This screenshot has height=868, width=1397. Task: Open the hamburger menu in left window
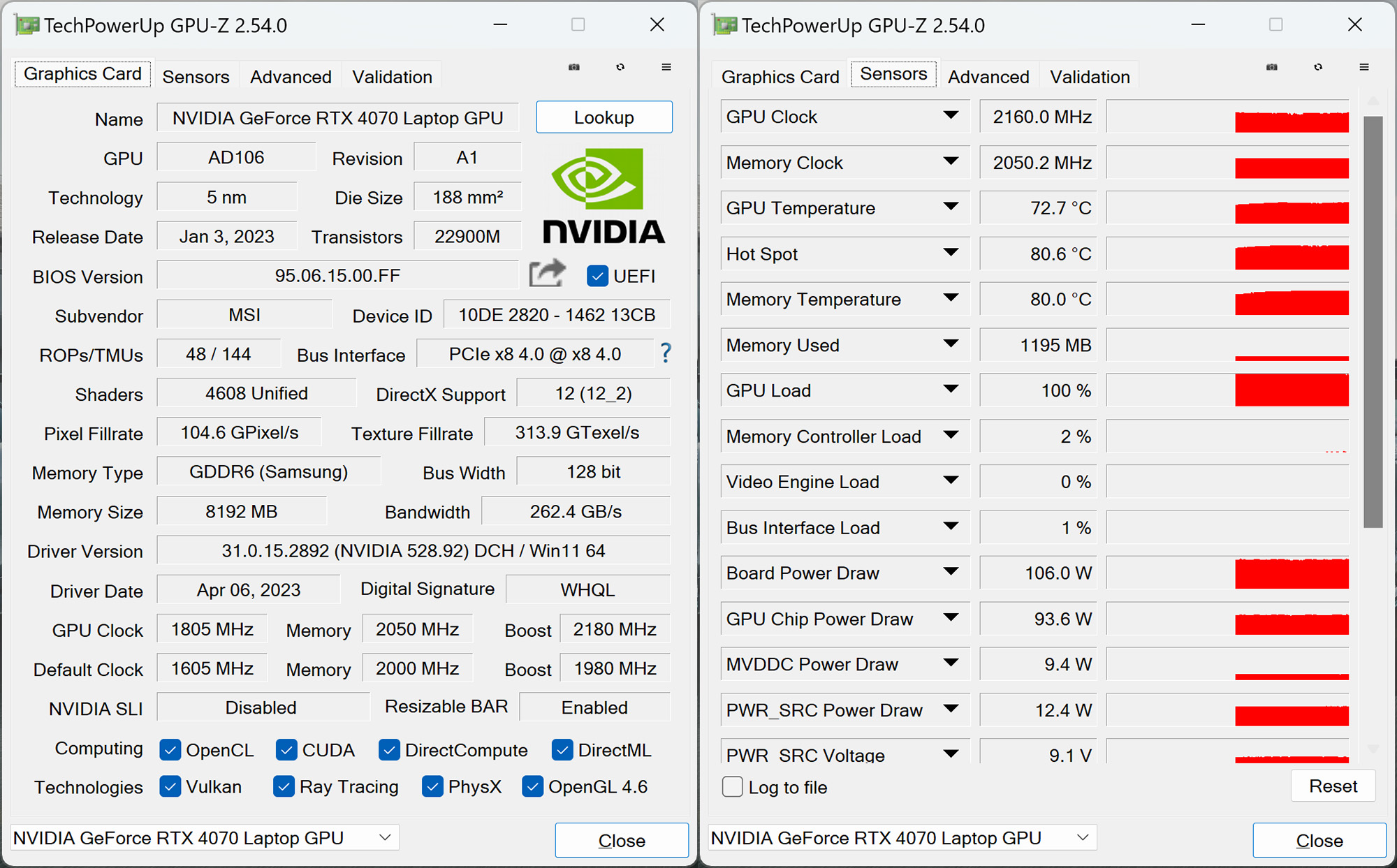pos(666,67)
